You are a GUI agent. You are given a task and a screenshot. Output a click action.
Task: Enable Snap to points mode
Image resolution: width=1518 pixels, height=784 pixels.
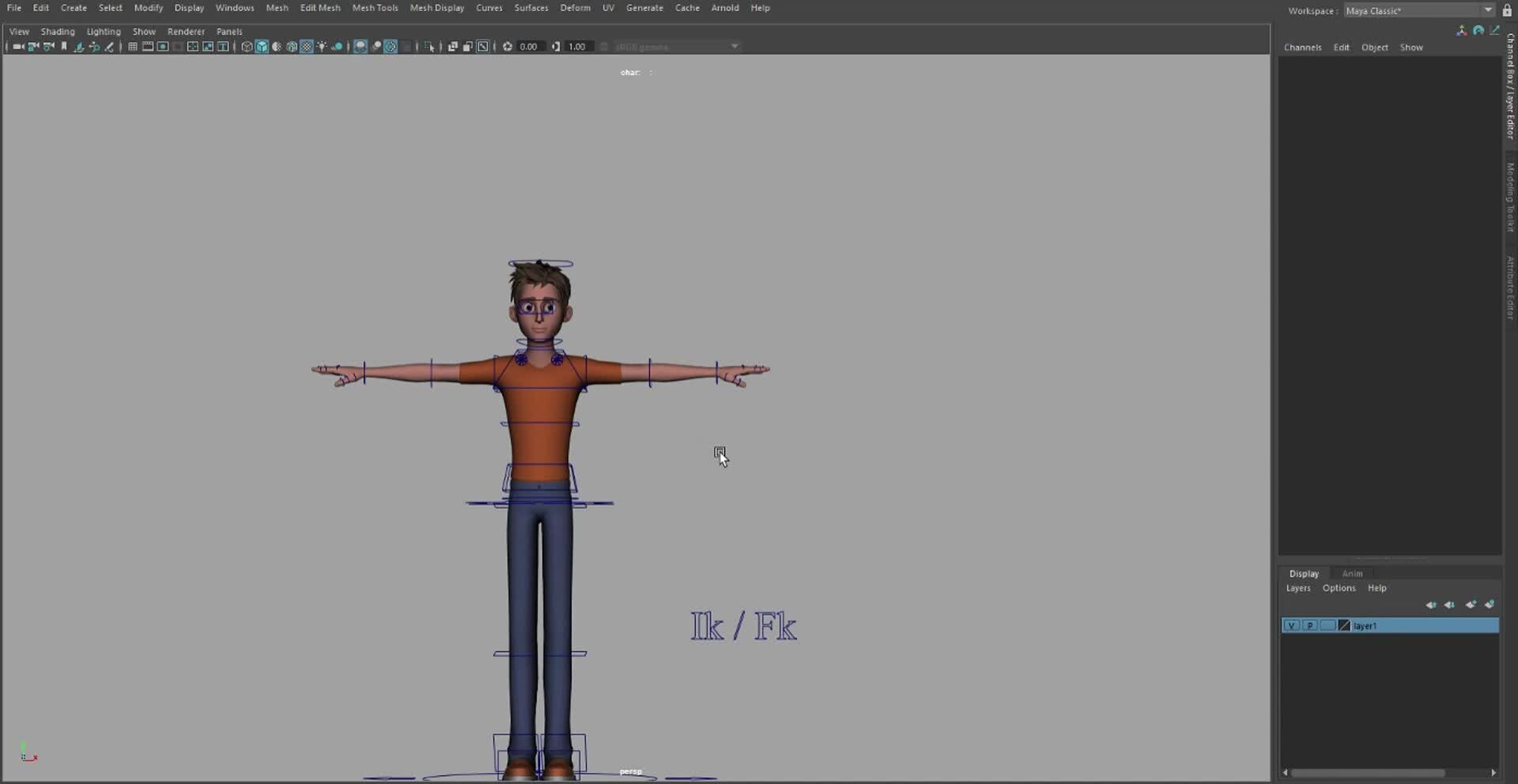(108, 47)
